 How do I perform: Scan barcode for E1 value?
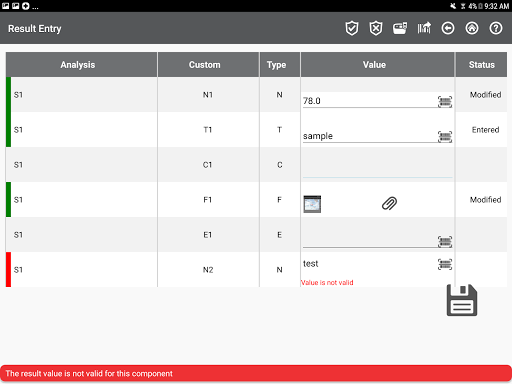445,242
